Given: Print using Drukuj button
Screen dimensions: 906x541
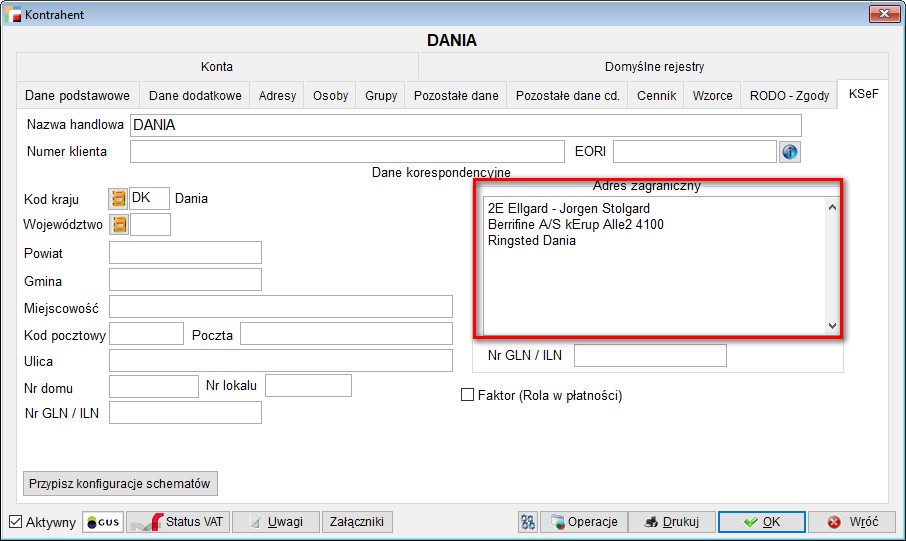Looking at the screenshot, I should click(675, 522).
